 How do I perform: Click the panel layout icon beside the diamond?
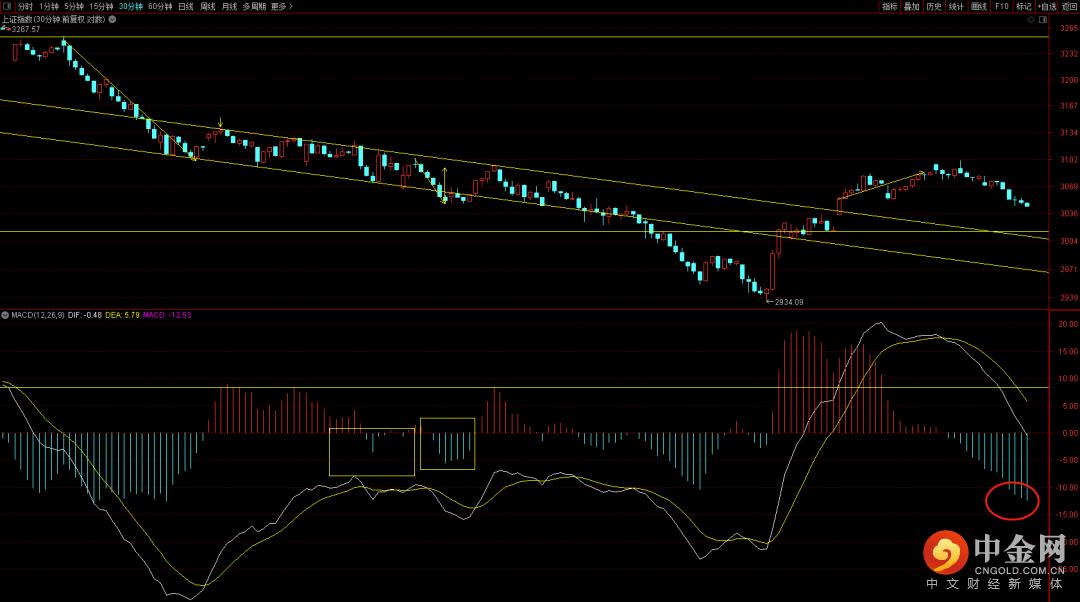(1043, 19)
